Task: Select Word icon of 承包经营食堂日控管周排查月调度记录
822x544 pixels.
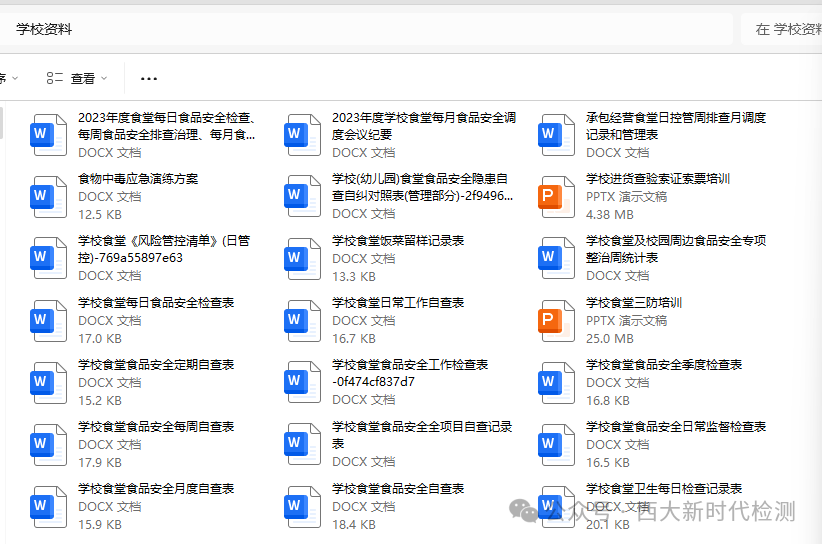Action: [x=556, y=135]
